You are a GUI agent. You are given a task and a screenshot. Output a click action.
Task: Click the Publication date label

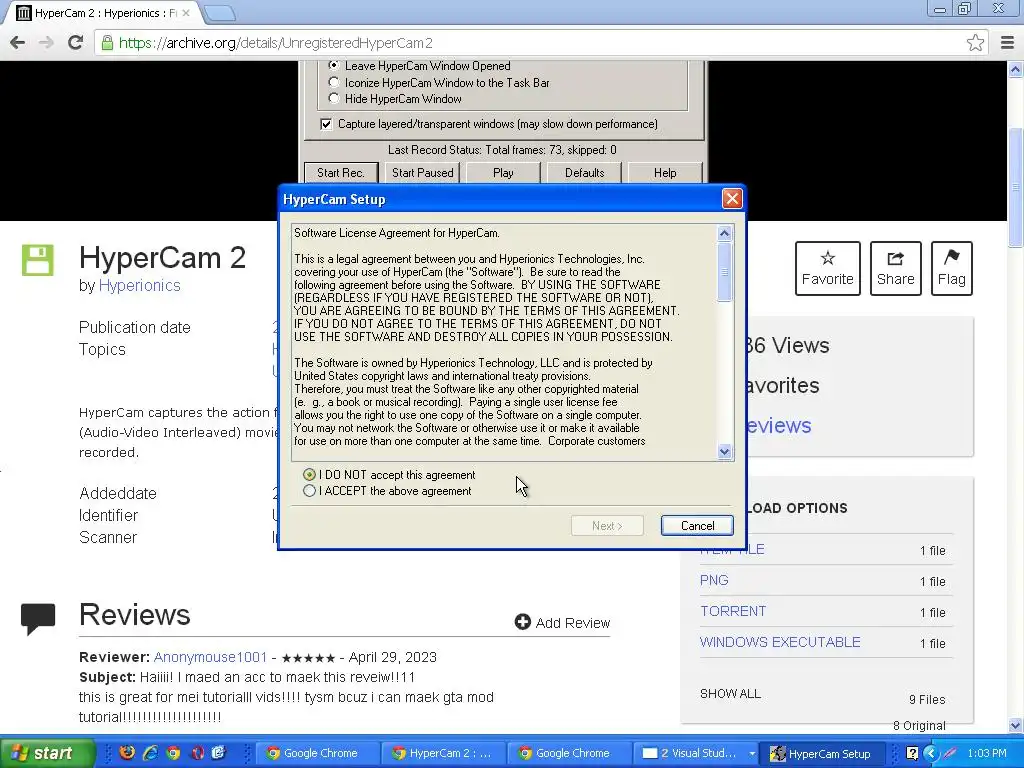(135, 327)
